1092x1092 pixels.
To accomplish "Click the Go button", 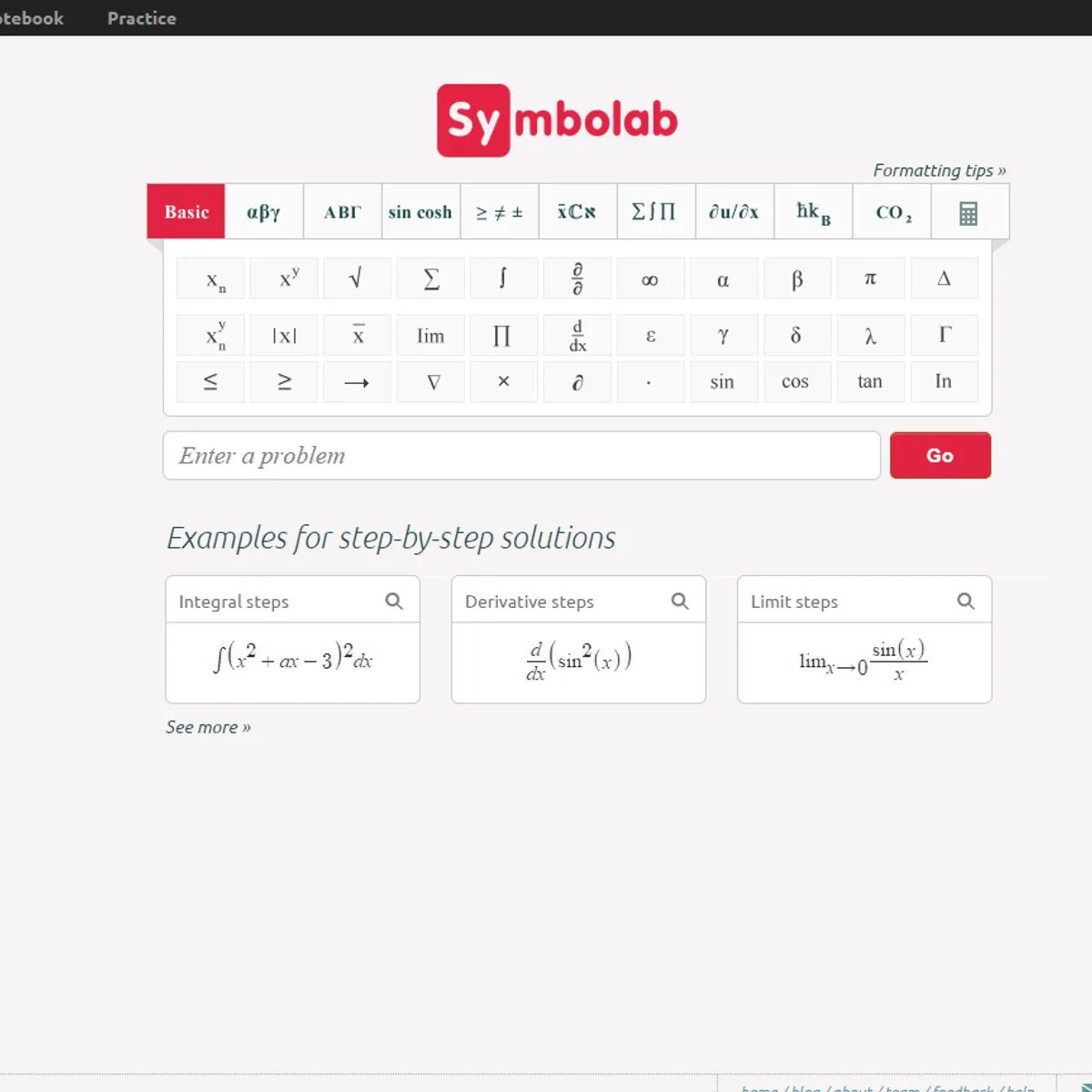I will [940, 455].
